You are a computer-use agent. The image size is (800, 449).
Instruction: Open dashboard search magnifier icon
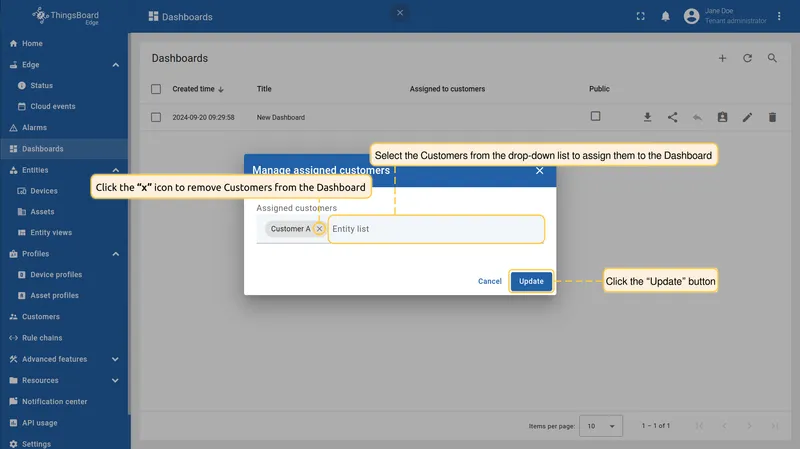[772, 58]
